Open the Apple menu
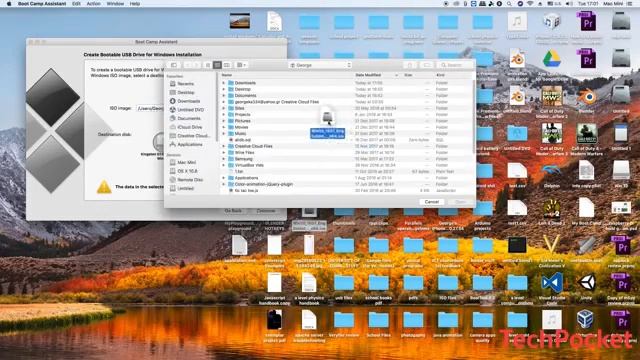 coord(9,4)
